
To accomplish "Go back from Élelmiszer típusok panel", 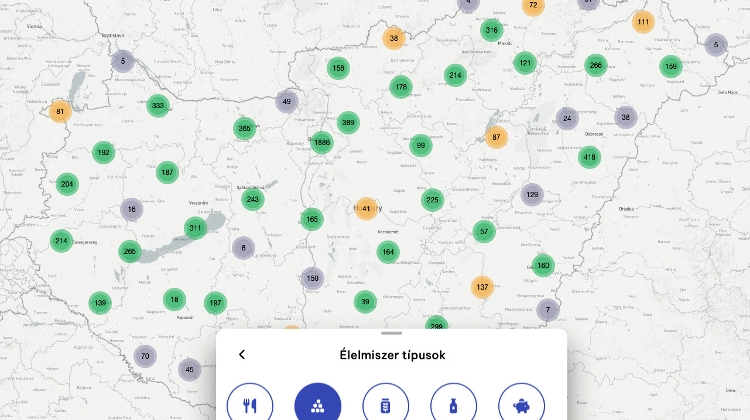I will tap(242, 354).
